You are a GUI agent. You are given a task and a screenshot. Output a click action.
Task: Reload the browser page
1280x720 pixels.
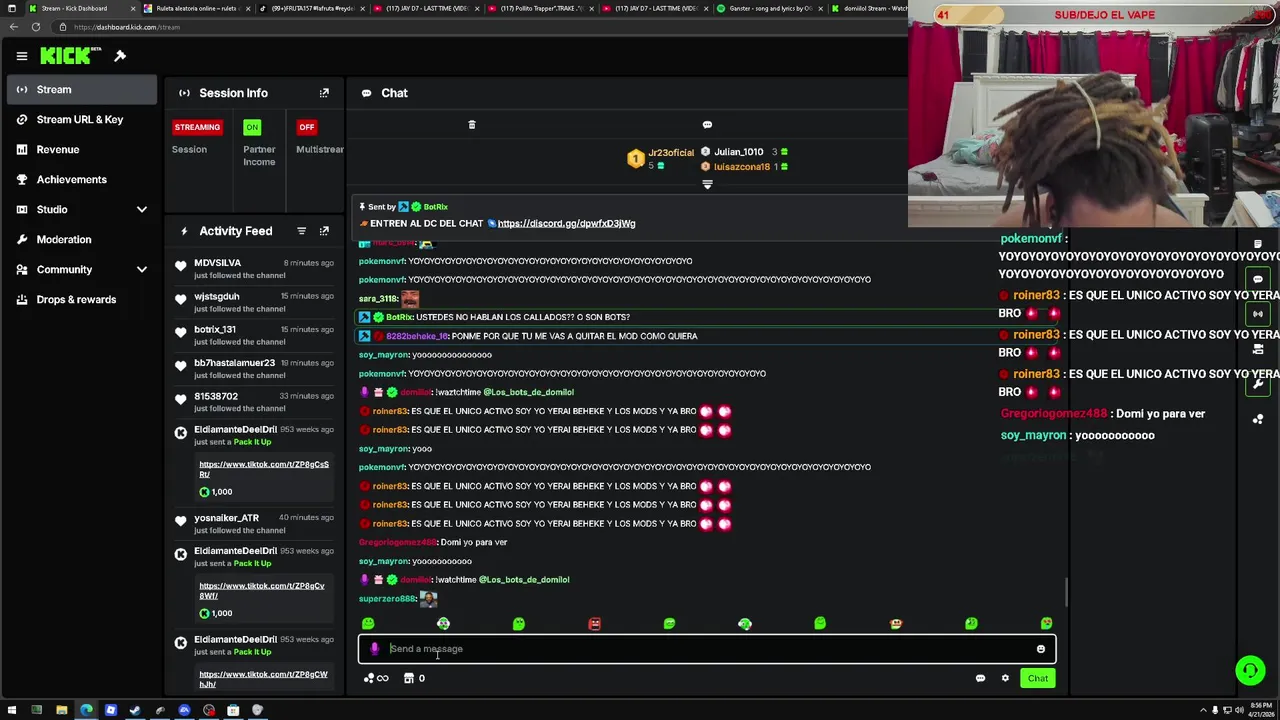click(x=35, y=27)
